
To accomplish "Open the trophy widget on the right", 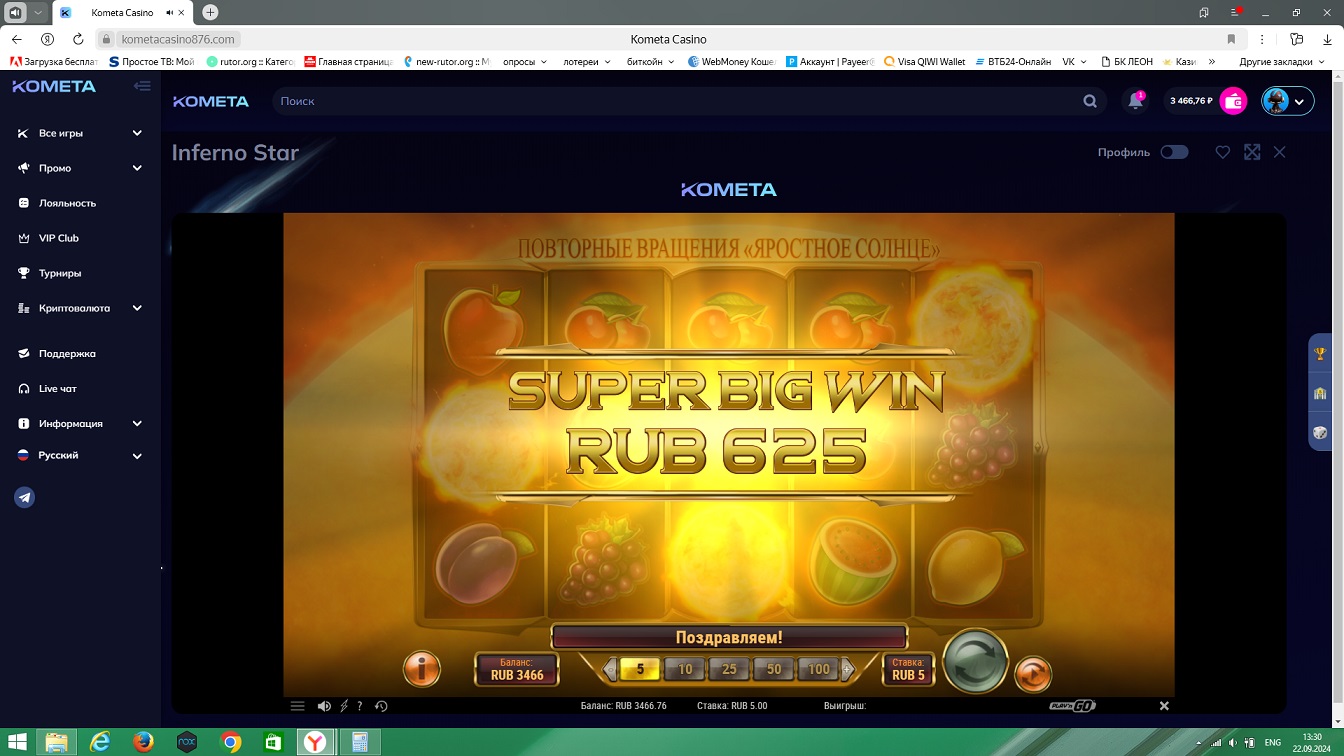I will coord(1320,353).
